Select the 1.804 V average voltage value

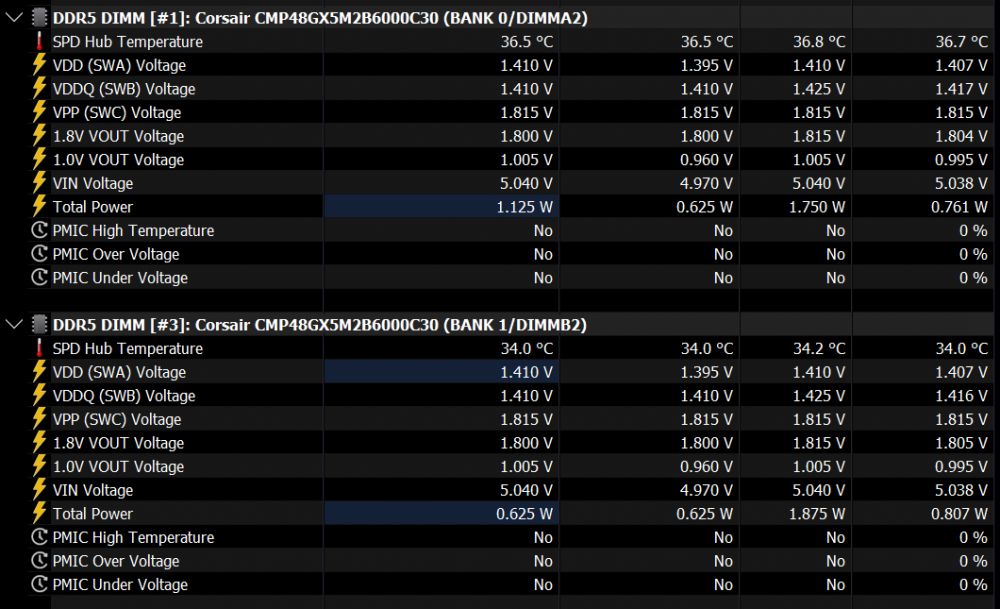[x=961, y=136]
